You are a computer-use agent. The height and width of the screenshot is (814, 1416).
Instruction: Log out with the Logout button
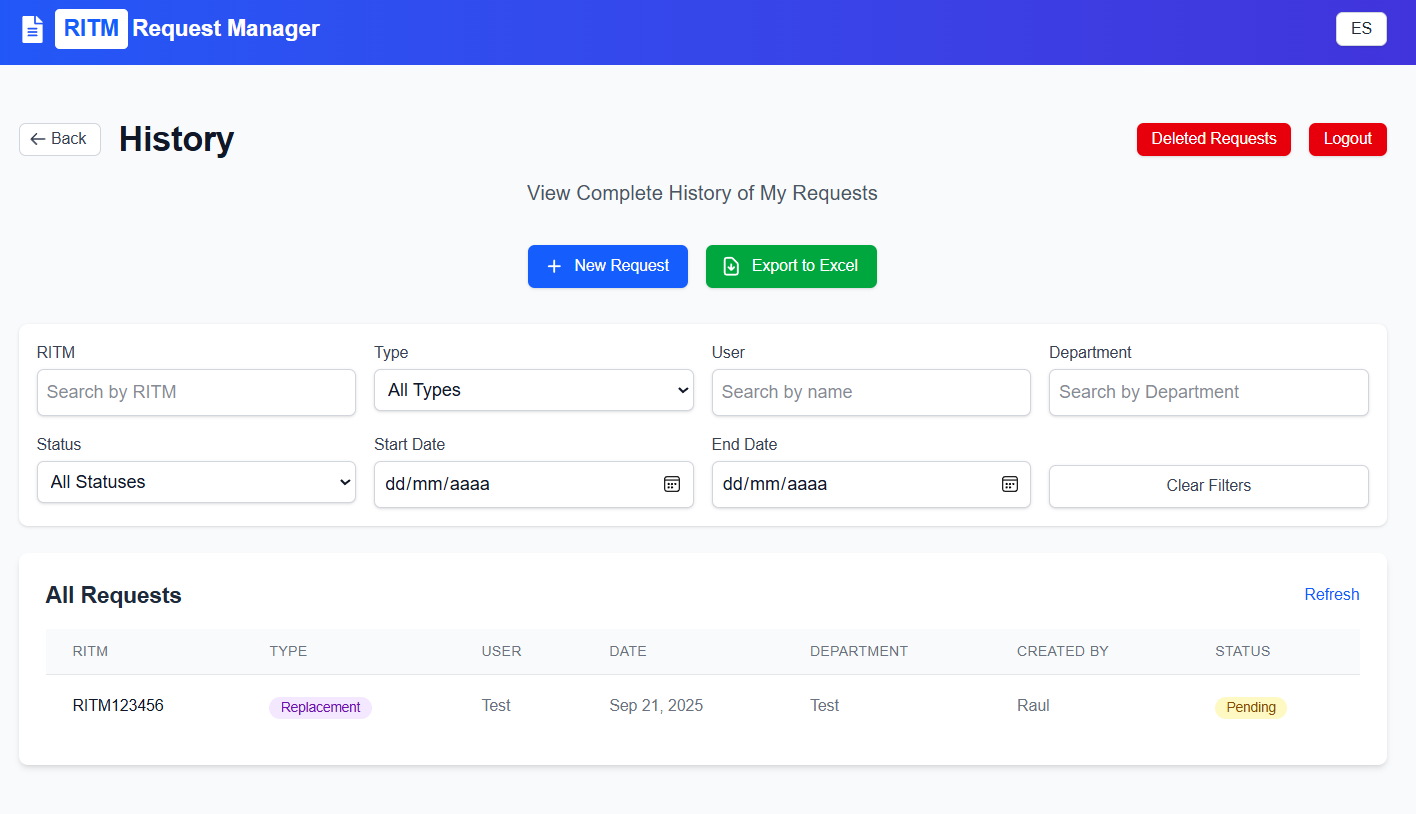pyautogui.click(x=1348, y=139)
